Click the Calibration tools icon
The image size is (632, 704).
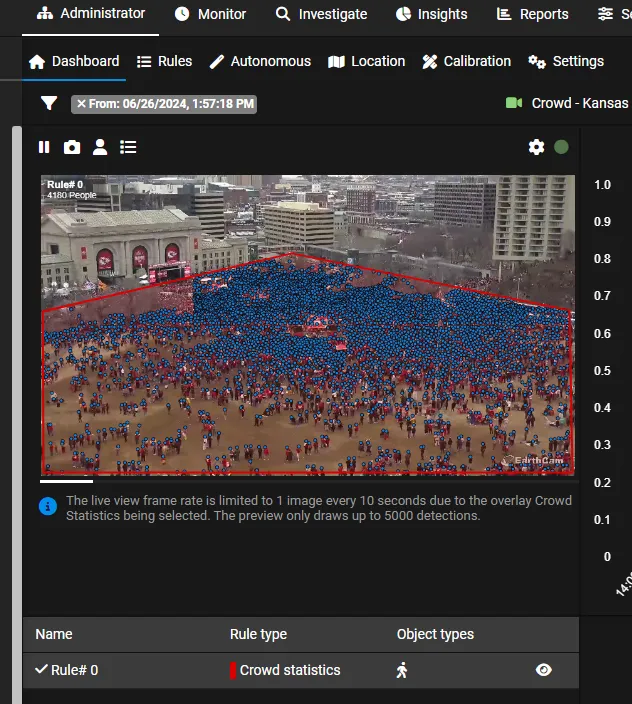[x=430, y=62]
